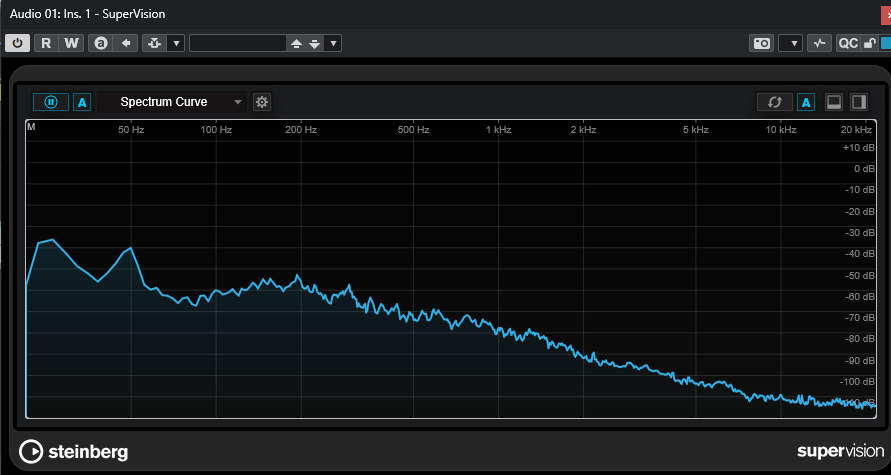Screen dimensions: 891x475
Task: Load next preset with down arrow
Action: (315, 44)
